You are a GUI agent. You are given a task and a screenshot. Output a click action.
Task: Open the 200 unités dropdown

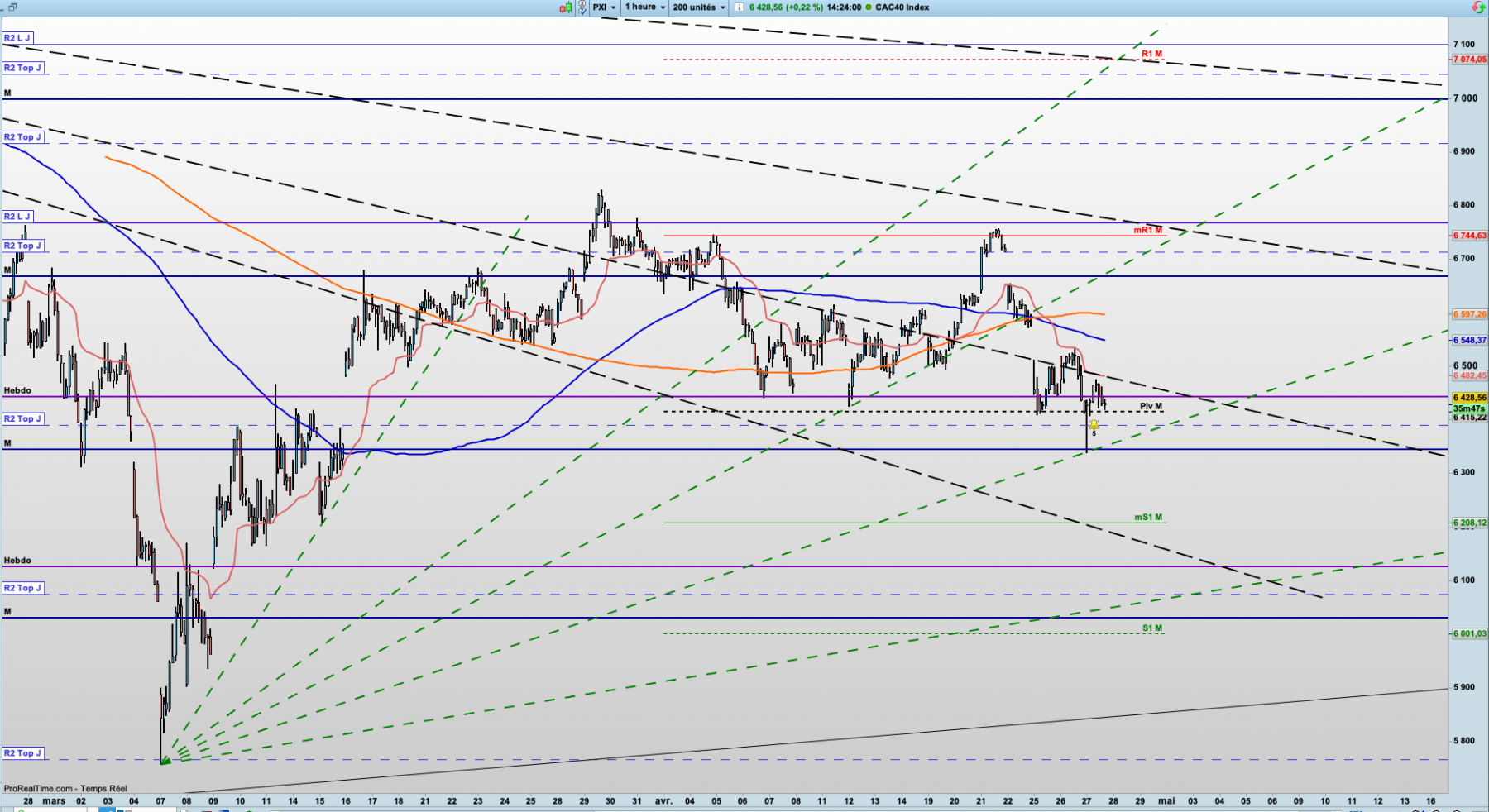click(699, 7)
